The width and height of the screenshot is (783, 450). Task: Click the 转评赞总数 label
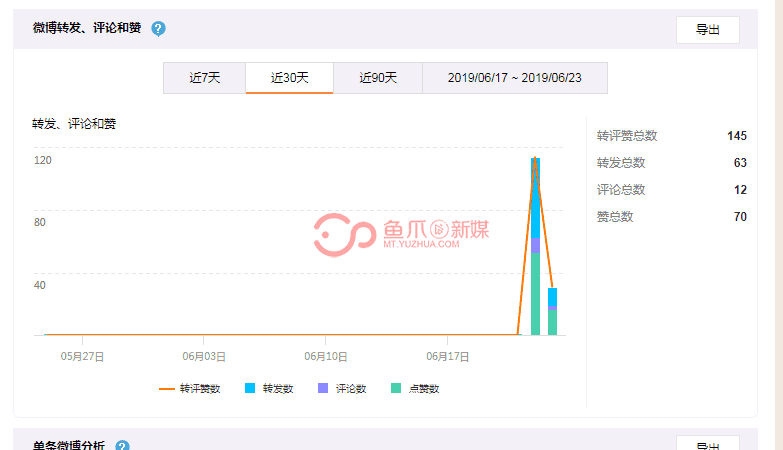[x=627, y=136]
